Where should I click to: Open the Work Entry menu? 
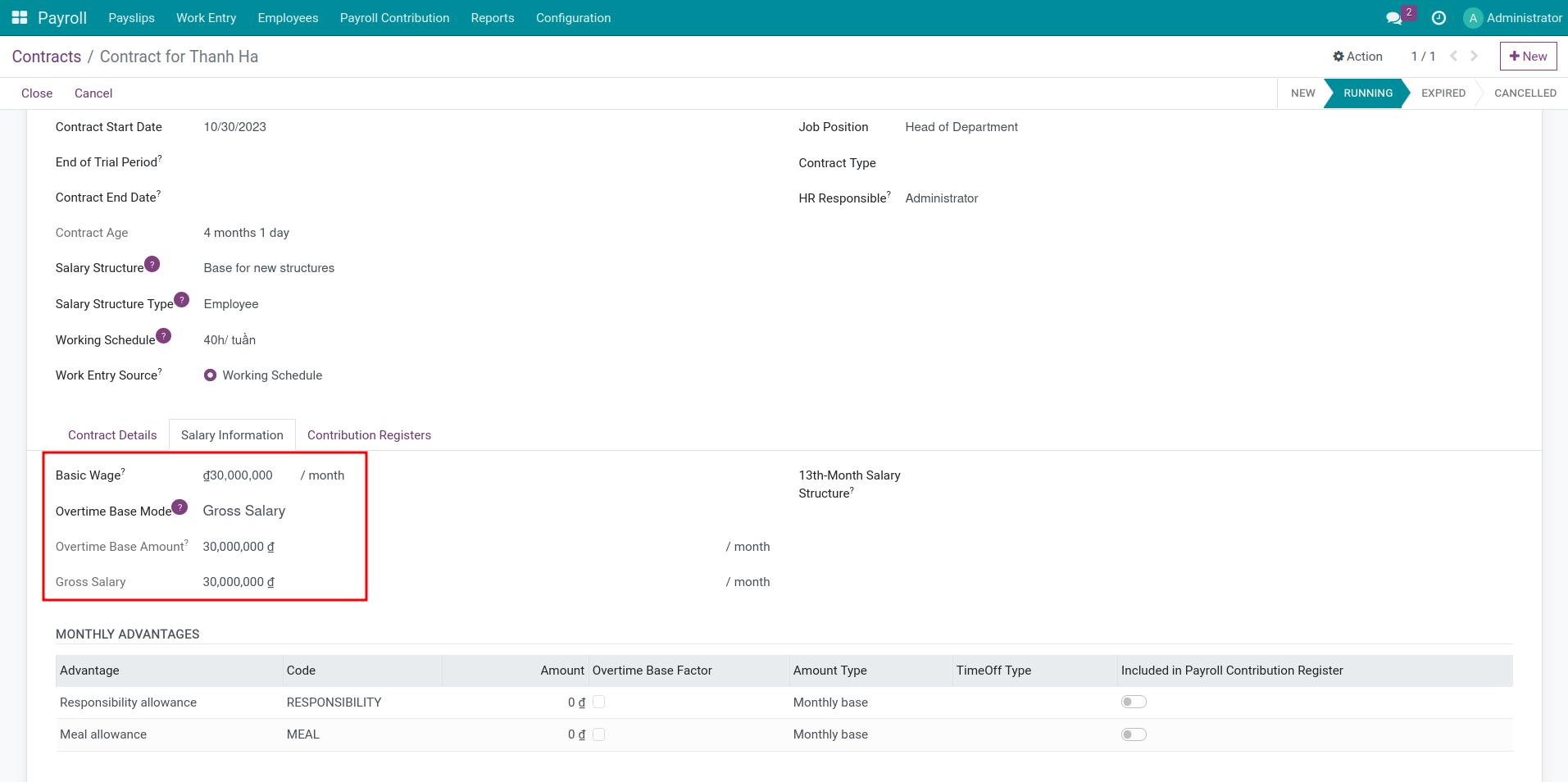pos(206,18)
